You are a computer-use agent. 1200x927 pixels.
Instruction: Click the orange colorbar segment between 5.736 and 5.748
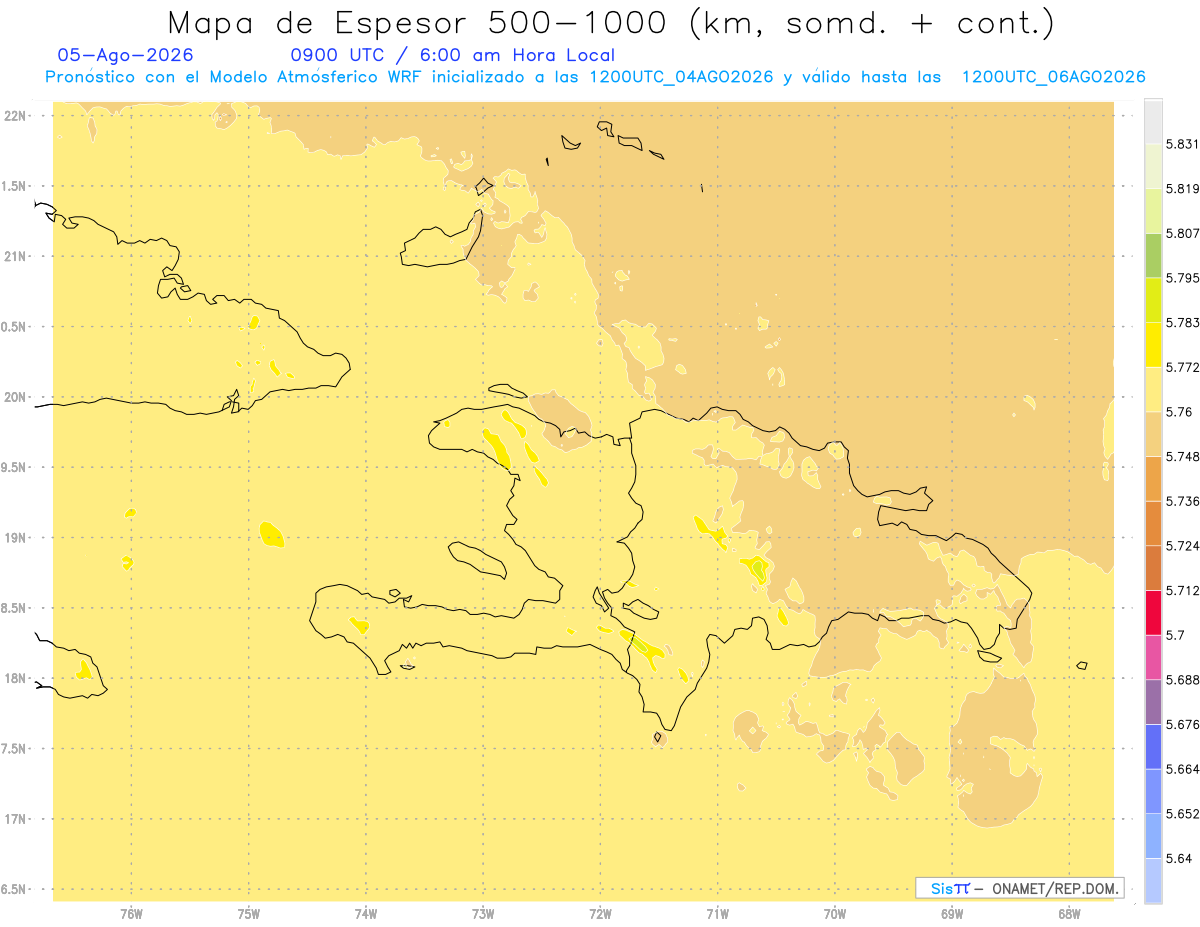tap(1153, 478)
